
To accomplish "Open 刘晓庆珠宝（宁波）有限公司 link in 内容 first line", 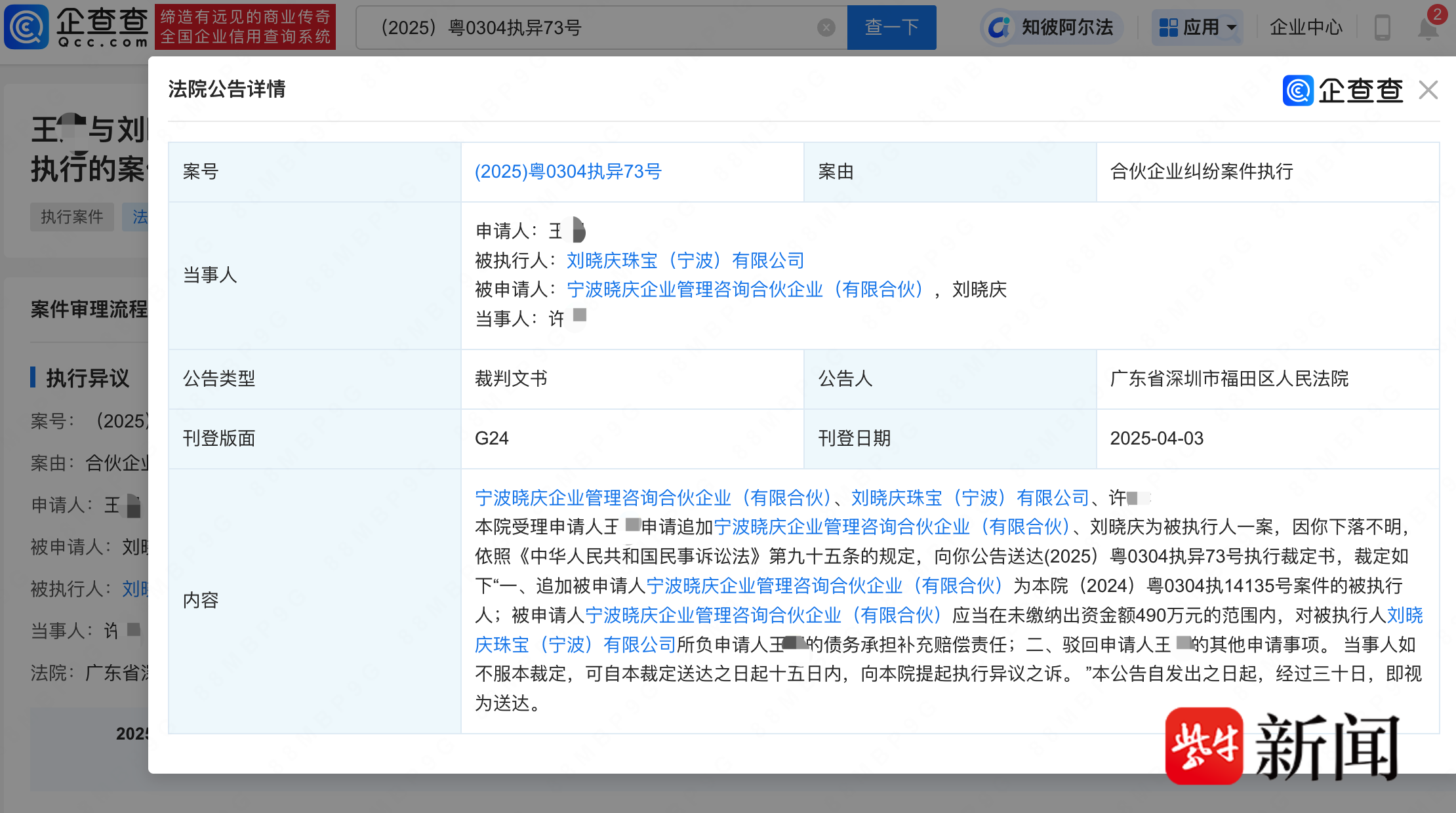I will point(970,498).
